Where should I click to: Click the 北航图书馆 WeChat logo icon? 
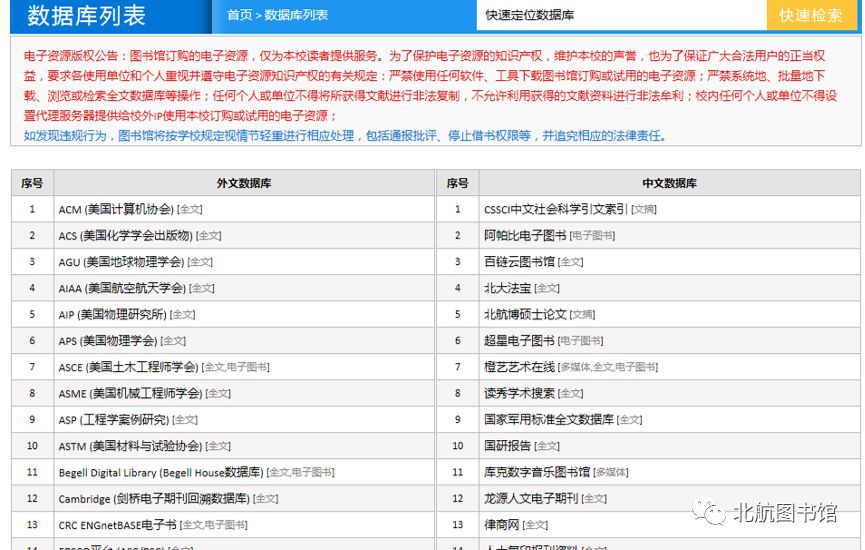point(711,512)
